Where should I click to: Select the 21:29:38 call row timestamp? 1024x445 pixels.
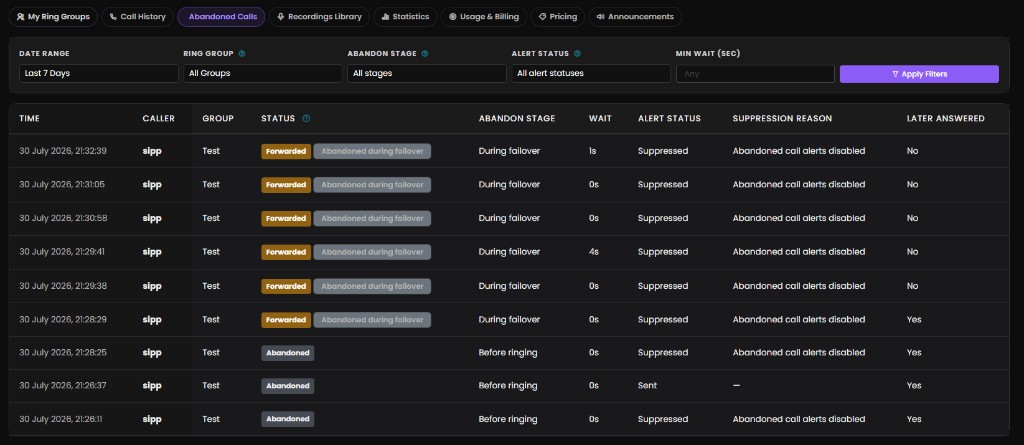(63, 286)
